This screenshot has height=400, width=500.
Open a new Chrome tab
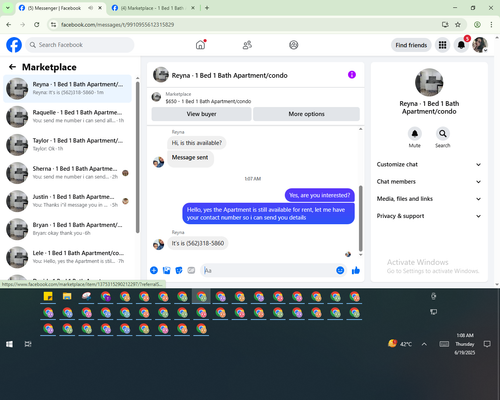tap(207, 8)
